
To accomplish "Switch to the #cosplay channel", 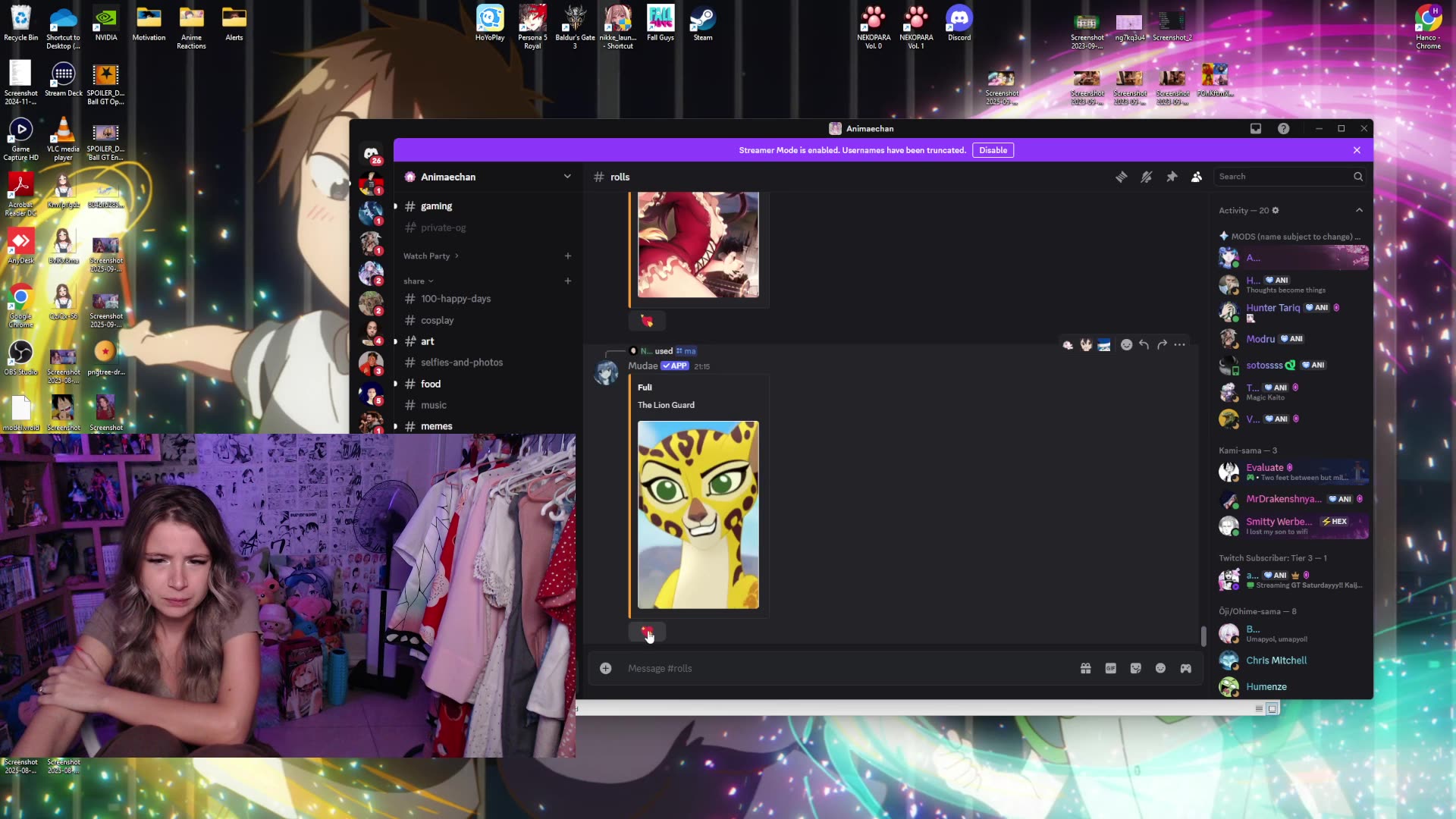I will point(437,320).
